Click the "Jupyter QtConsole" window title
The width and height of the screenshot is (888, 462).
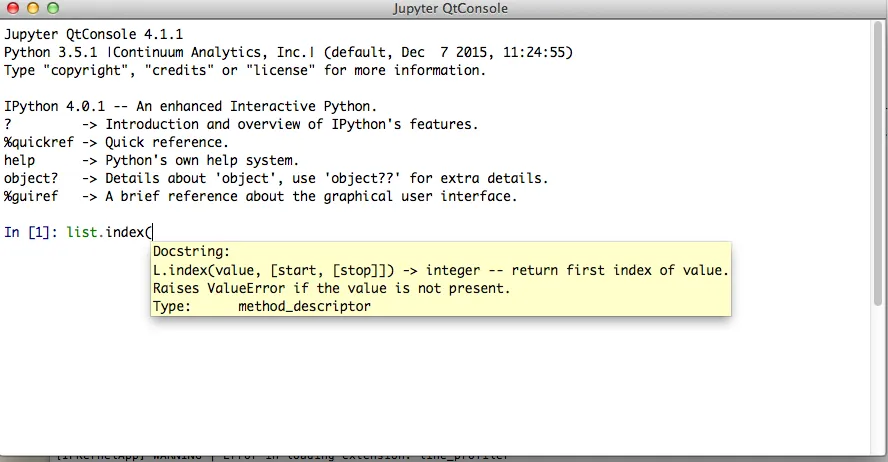(x=445, y=8)
